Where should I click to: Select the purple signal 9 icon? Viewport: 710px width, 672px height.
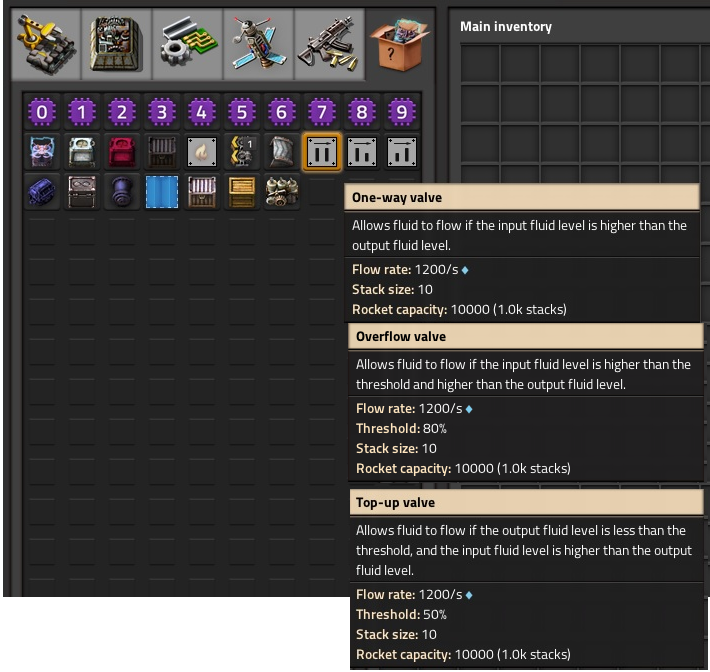pyautogui.click(x=401, y=112)
